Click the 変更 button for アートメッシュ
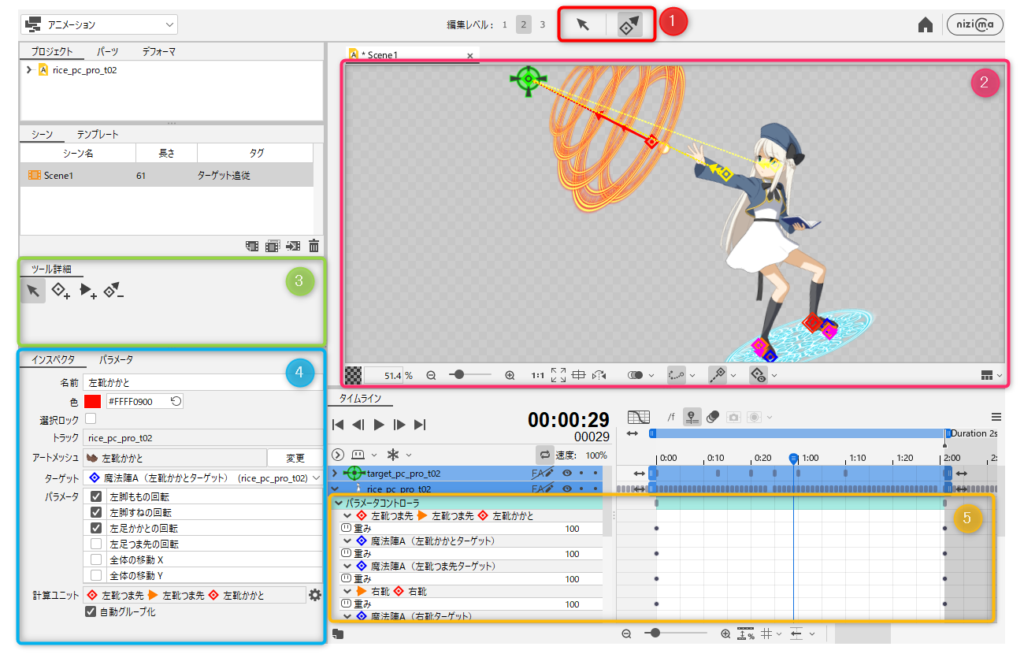1024x654 pixels. point(295,458)
